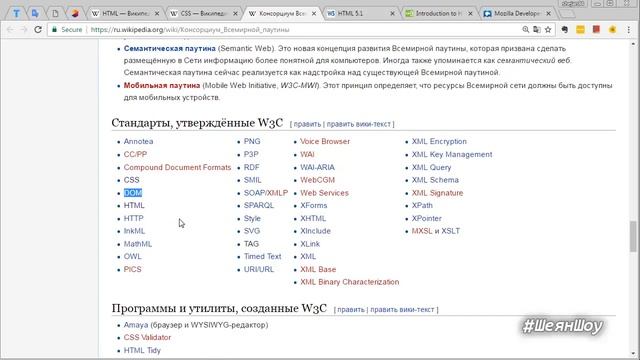The image size is (640, 360).
Task: Click the red extension icon in toolbar
Action: pos(596,29)
